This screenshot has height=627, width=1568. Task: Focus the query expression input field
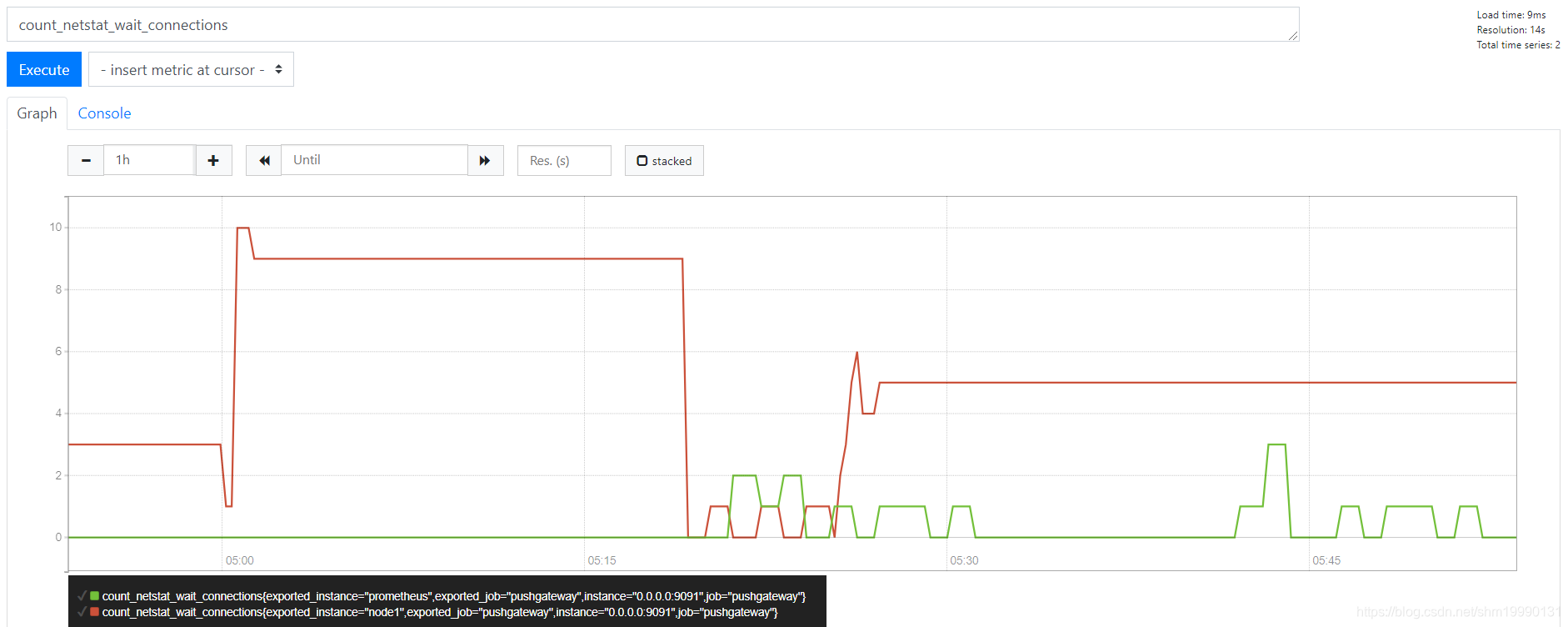click(652, 24)
